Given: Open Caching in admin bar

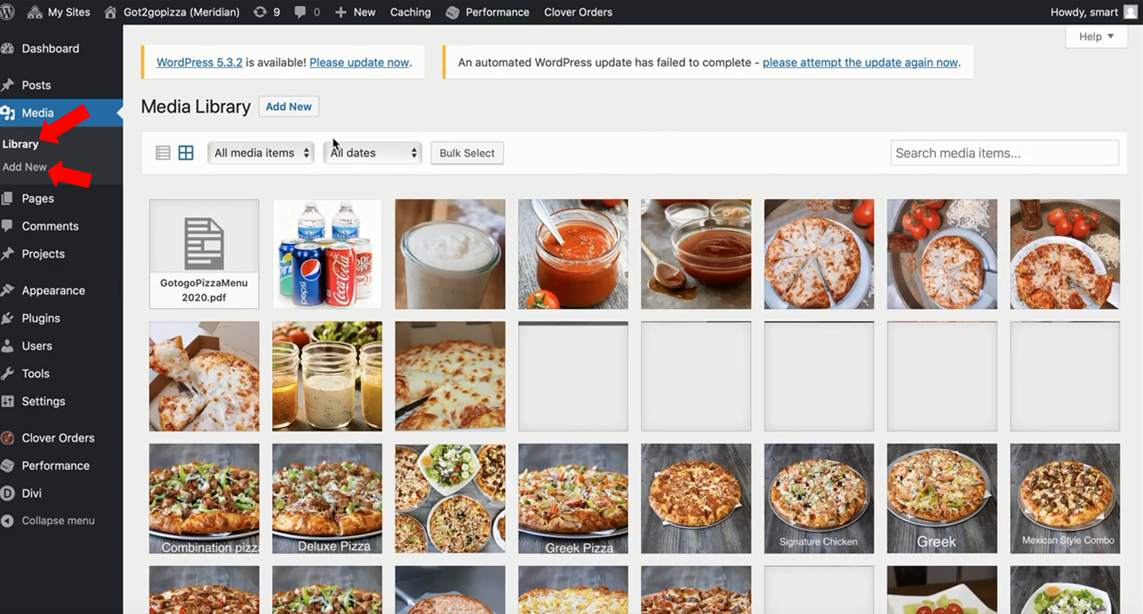Looking at the screenshot, I should pyautogui.click(x=410, y=12).
